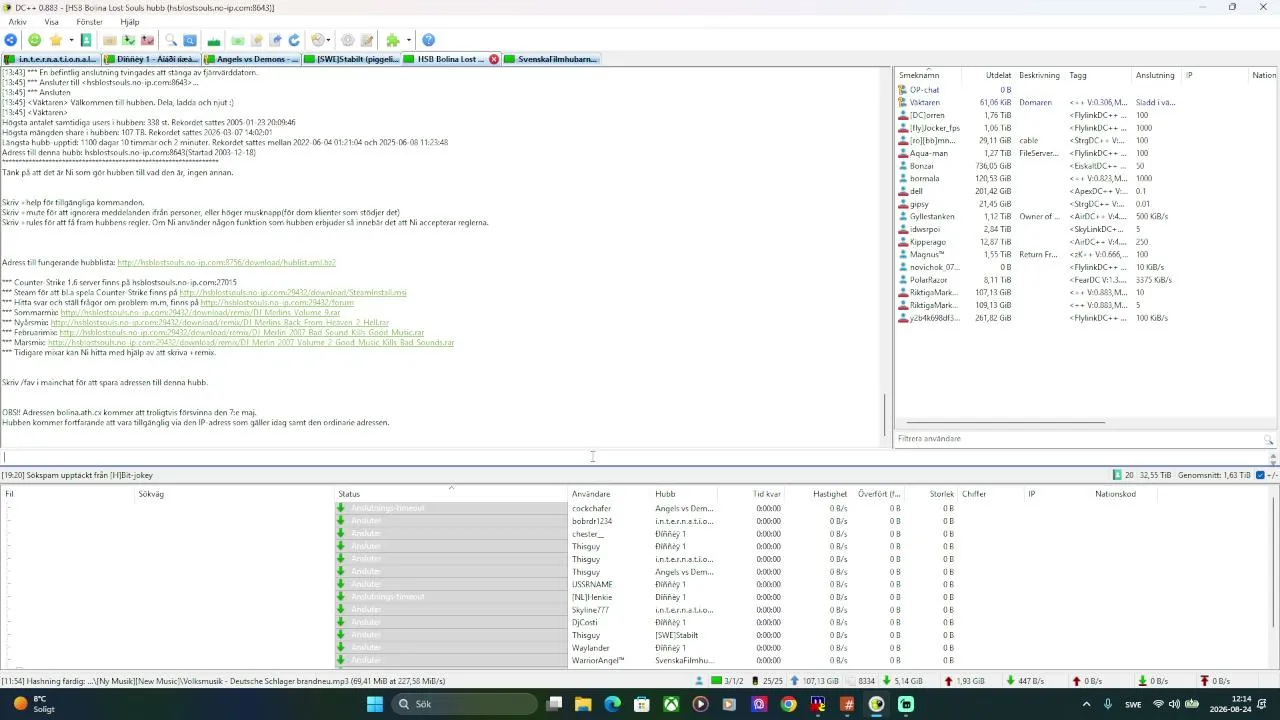The height and width of the screenshot is (720, 1280).
Task: Open the Hjälp menu
Action: click(130, 22)
